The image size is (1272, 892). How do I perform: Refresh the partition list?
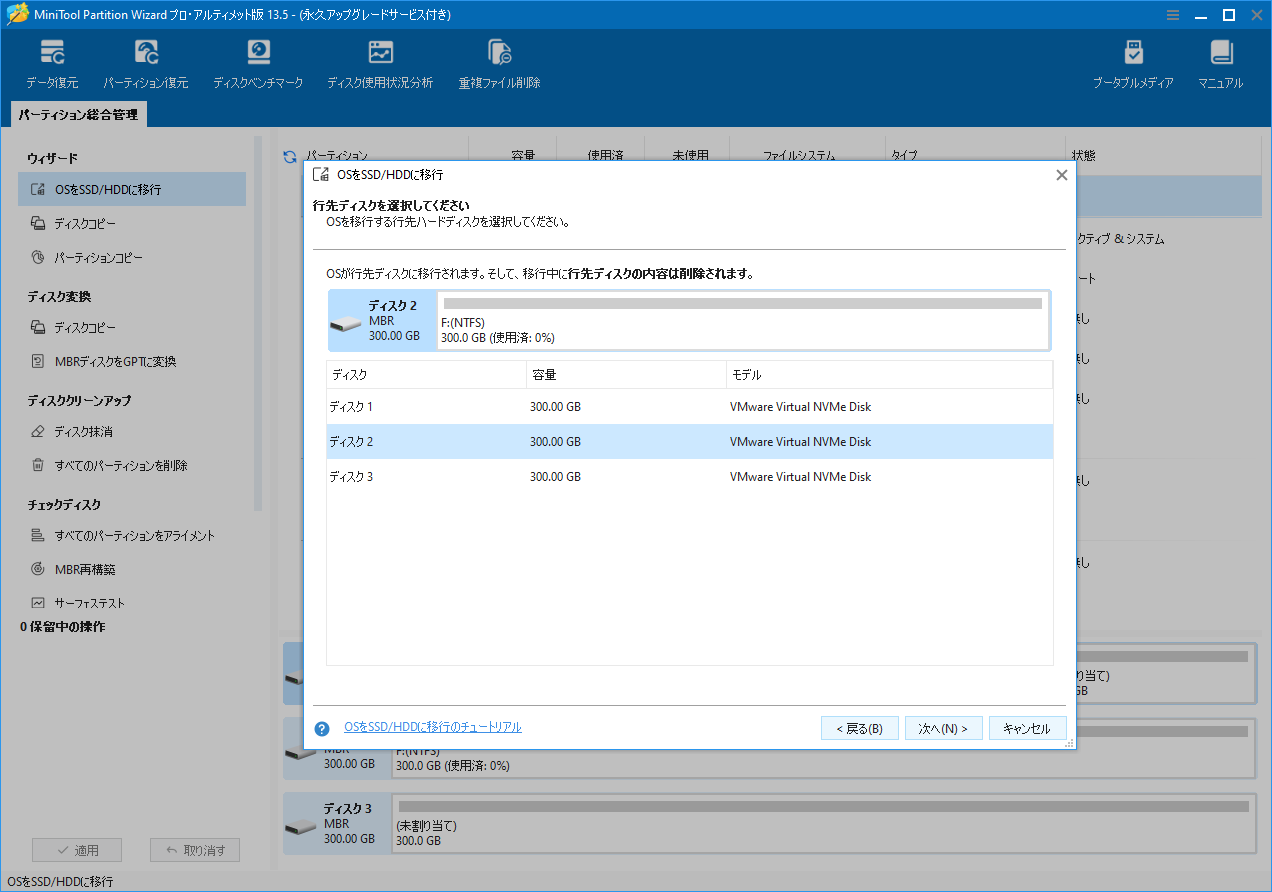pos(289,155)
